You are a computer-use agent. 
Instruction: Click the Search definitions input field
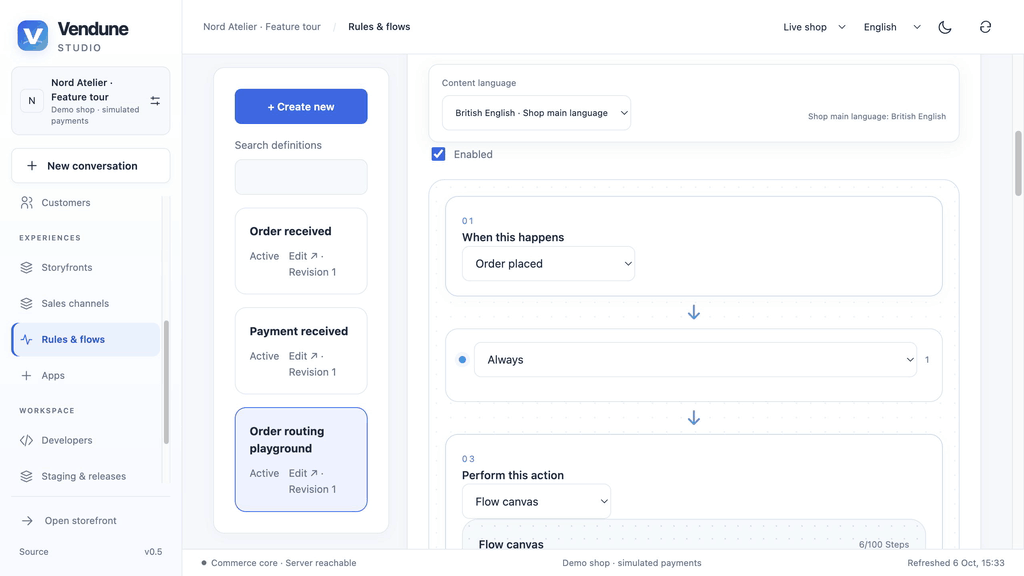pos(301,177)
